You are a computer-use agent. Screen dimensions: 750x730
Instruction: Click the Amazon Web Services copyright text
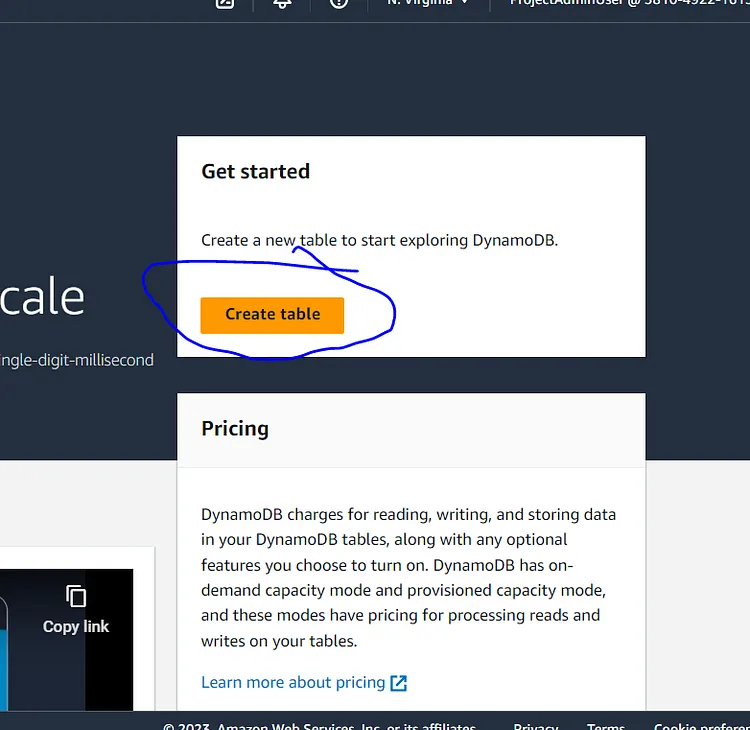pyautogui.click(x=319, y=726)
